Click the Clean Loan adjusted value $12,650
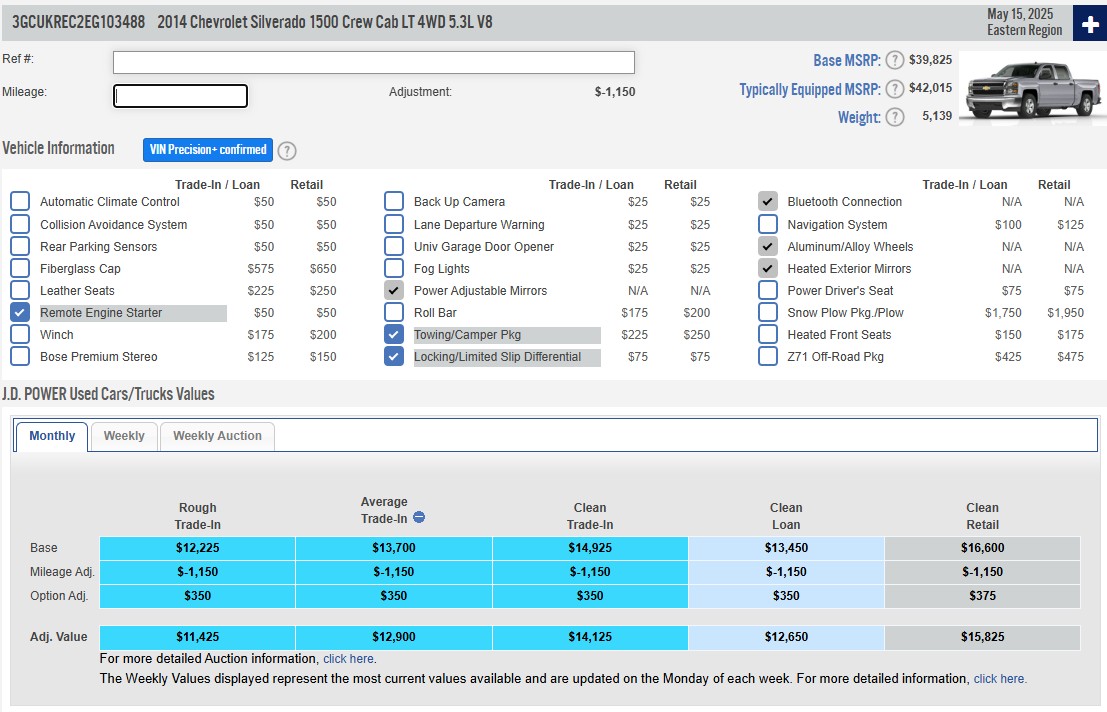The width and height of the screenshot is (1107, 712). pos(786,637)
